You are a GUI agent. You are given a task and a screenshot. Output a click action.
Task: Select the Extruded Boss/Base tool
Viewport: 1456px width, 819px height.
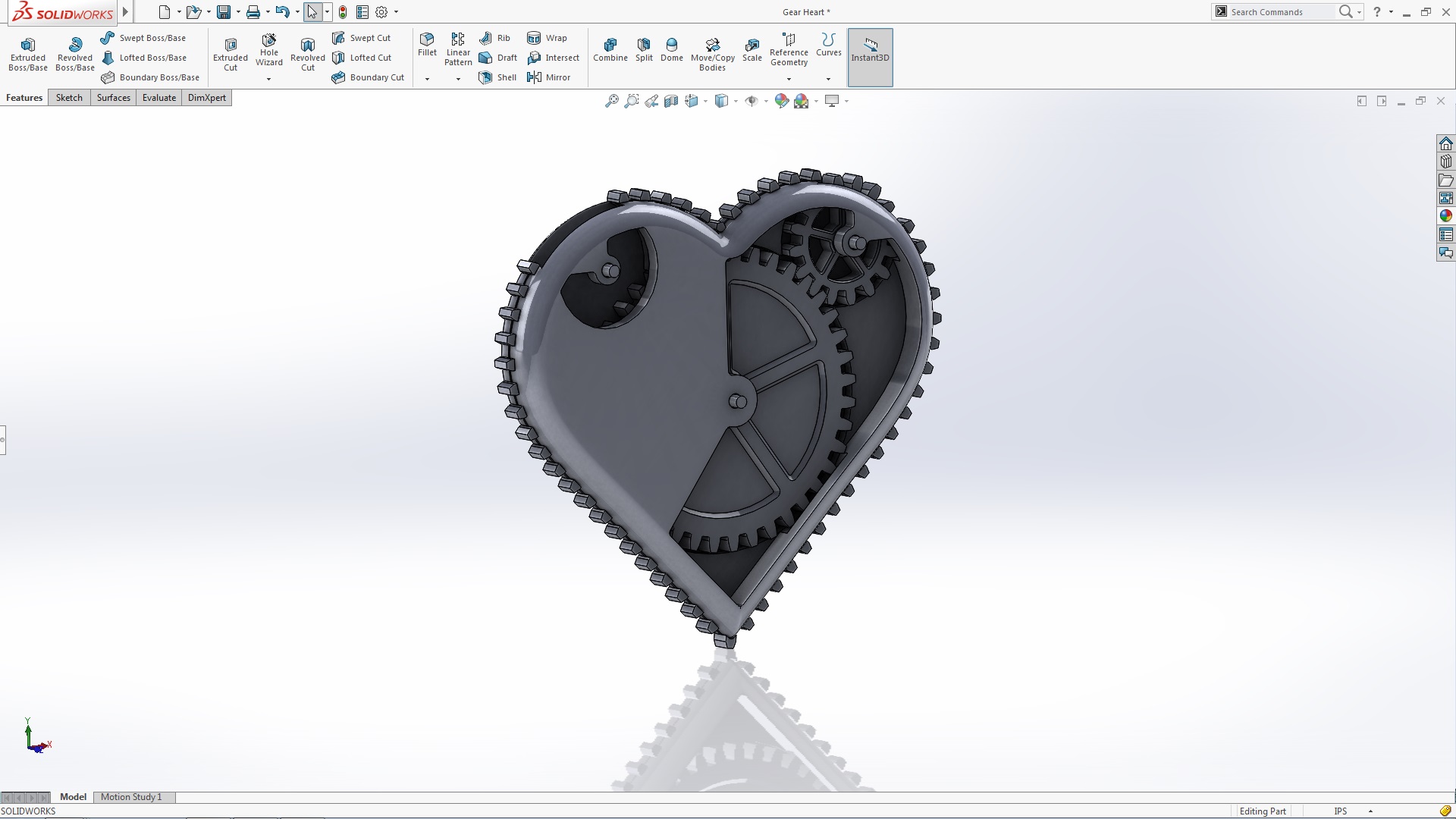(27, 52)
